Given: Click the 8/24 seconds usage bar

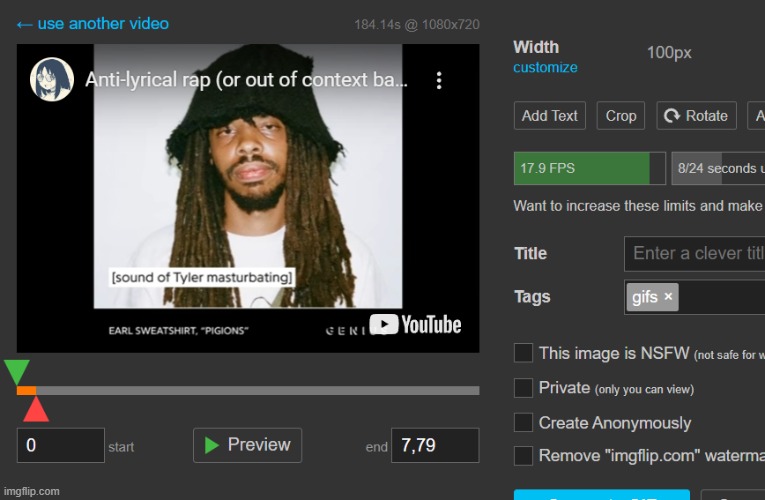Looking at the screenshot, I should coord(718,168).
